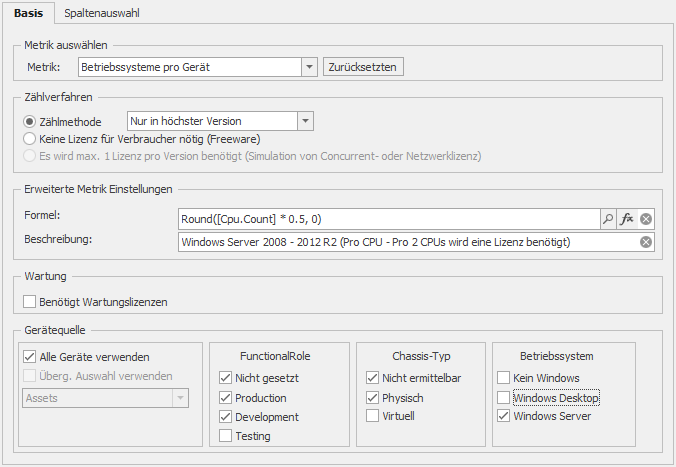The width and height of the screenshot is (676, 467).
Task: Open the formula search magnifier icon
Action: 608,219
